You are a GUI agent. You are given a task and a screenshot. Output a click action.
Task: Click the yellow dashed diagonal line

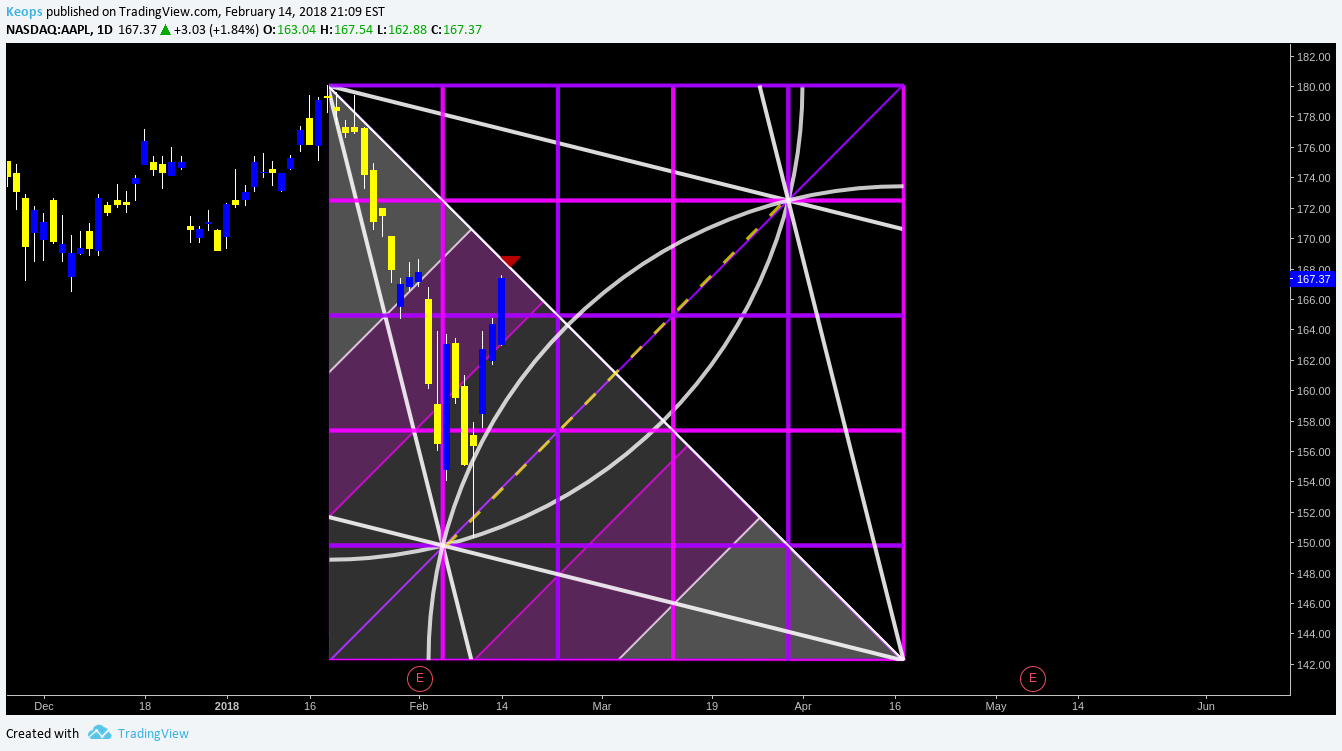click(x=613, y=374)
